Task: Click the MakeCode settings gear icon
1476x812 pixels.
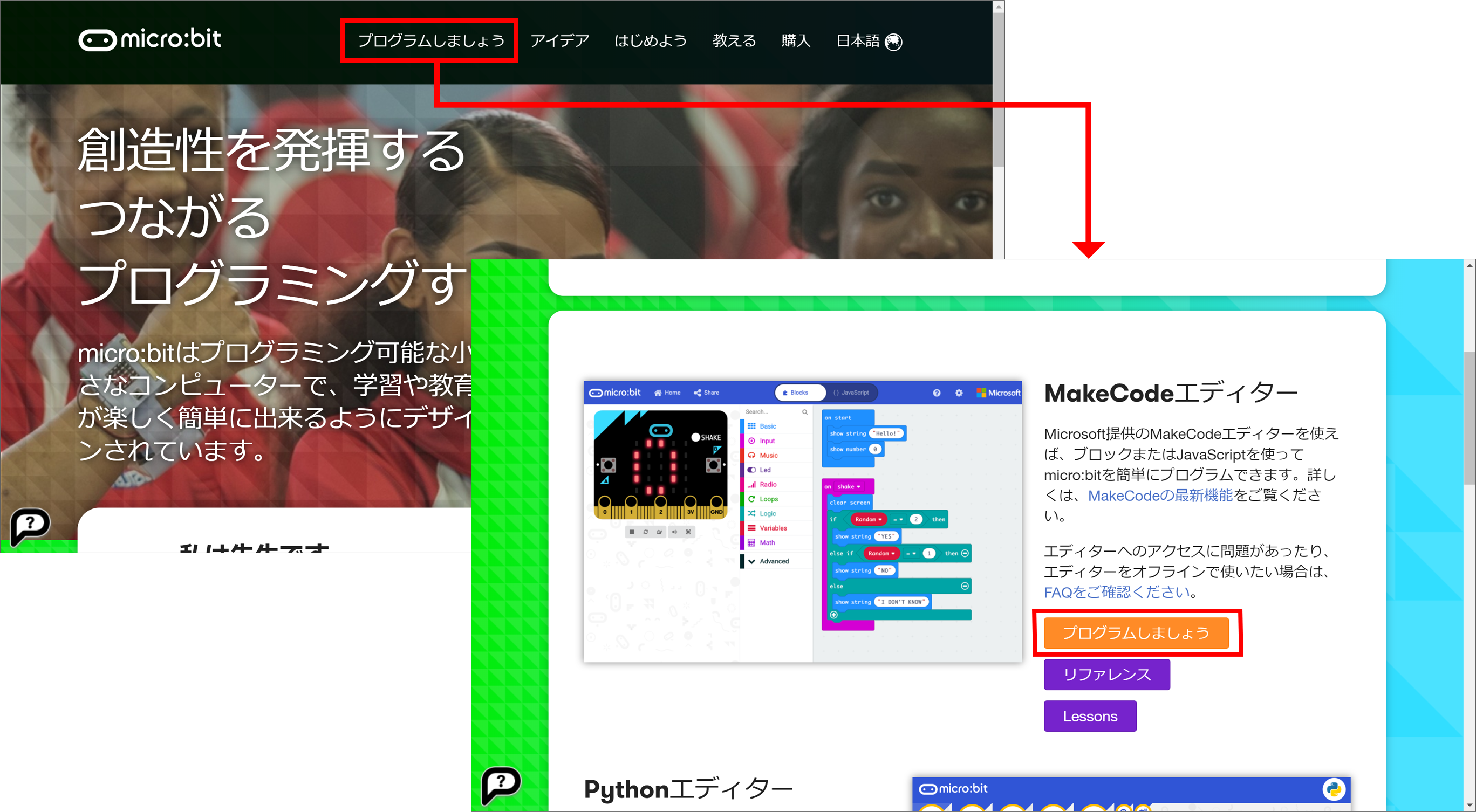Action: [x=959, y=394]
